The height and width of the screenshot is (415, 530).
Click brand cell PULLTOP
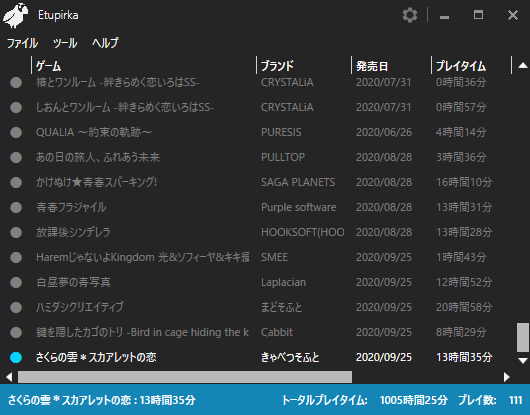pos(283,157)
